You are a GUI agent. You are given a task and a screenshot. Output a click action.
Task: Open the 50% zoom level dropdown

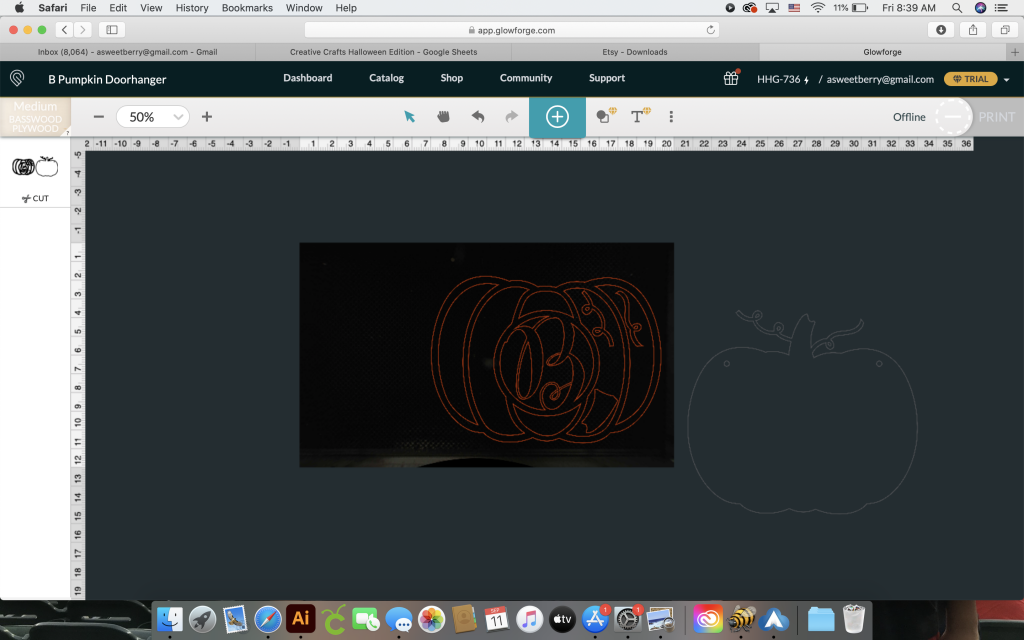click(153, 117)
